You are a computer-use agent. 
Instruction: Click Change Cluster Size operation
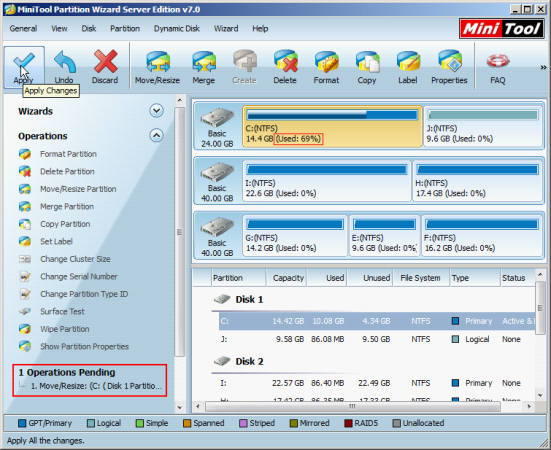[x=75, y=259]
